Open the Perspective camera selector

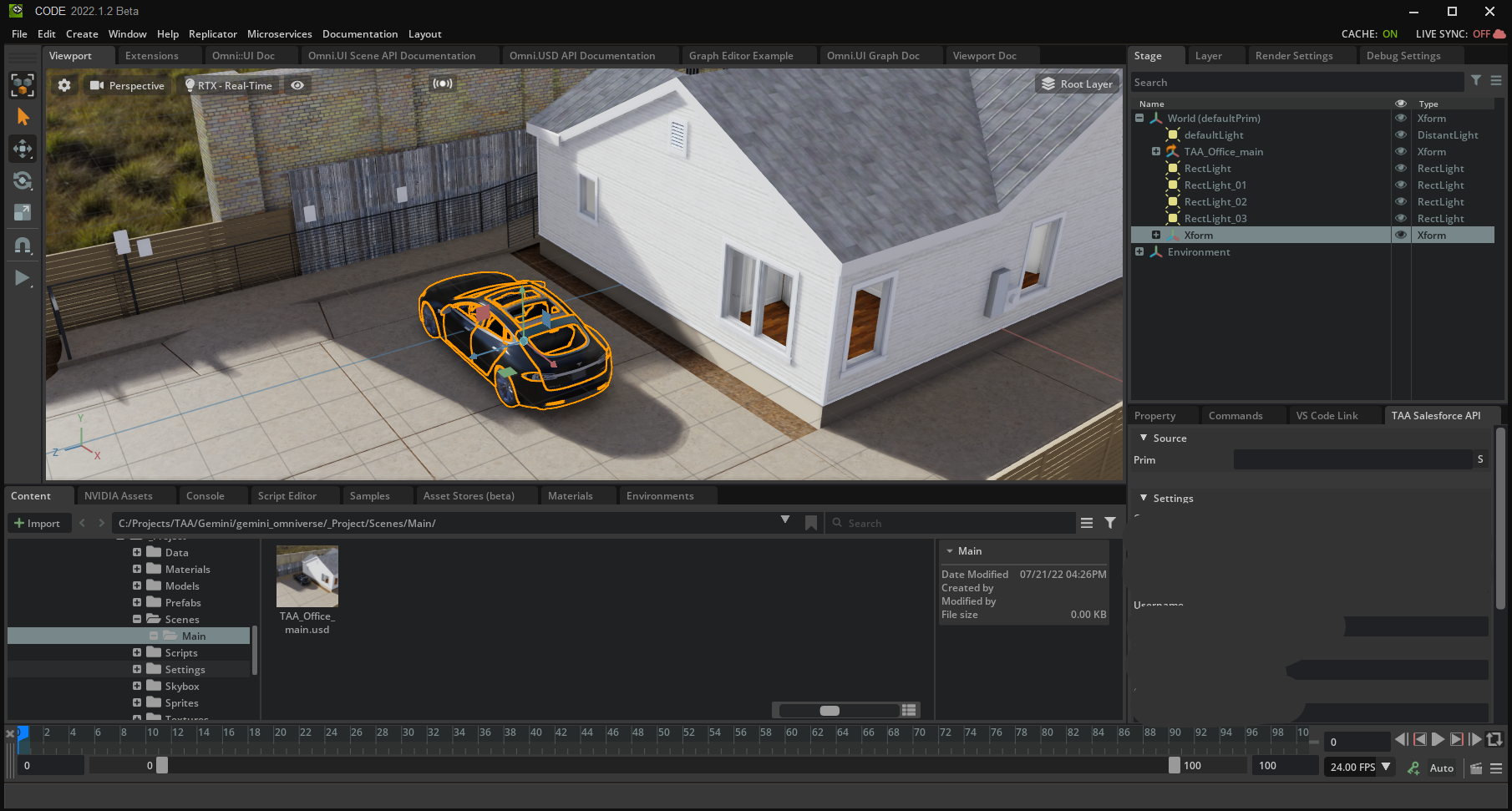(x=128, y=85)
